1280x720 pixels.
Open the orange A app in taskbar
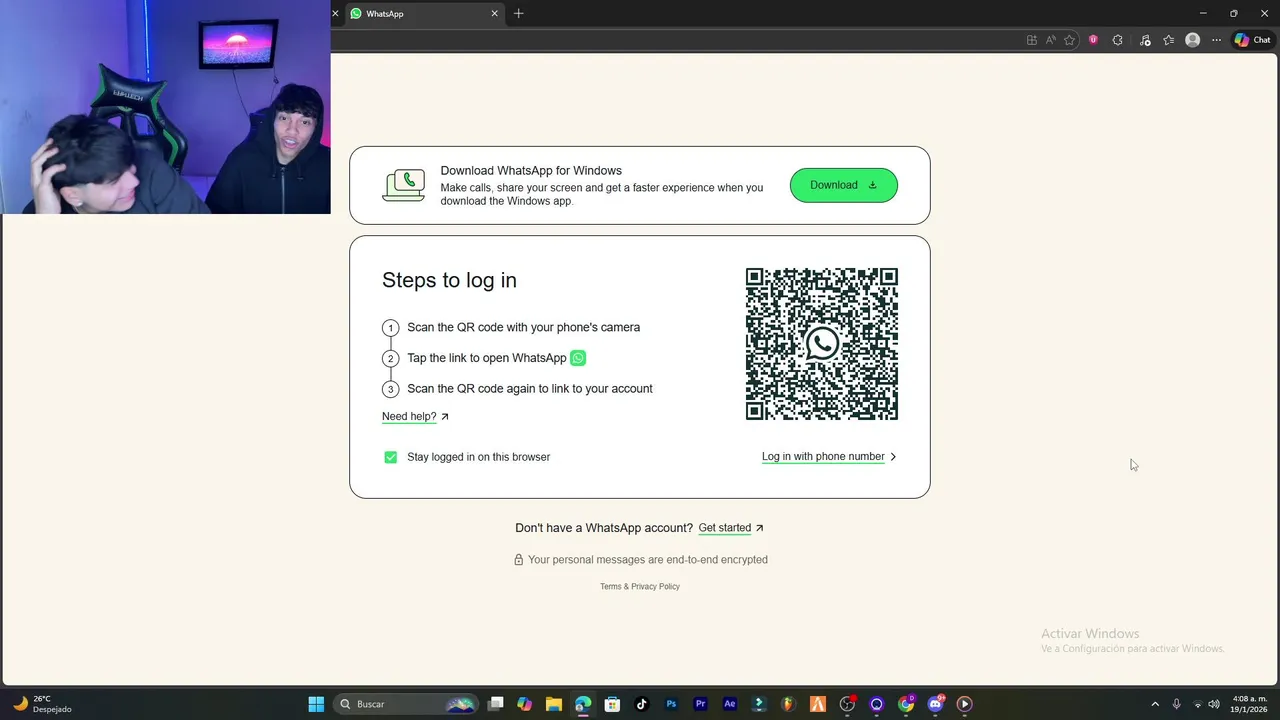pyautogui.click(x=817, y=704)
